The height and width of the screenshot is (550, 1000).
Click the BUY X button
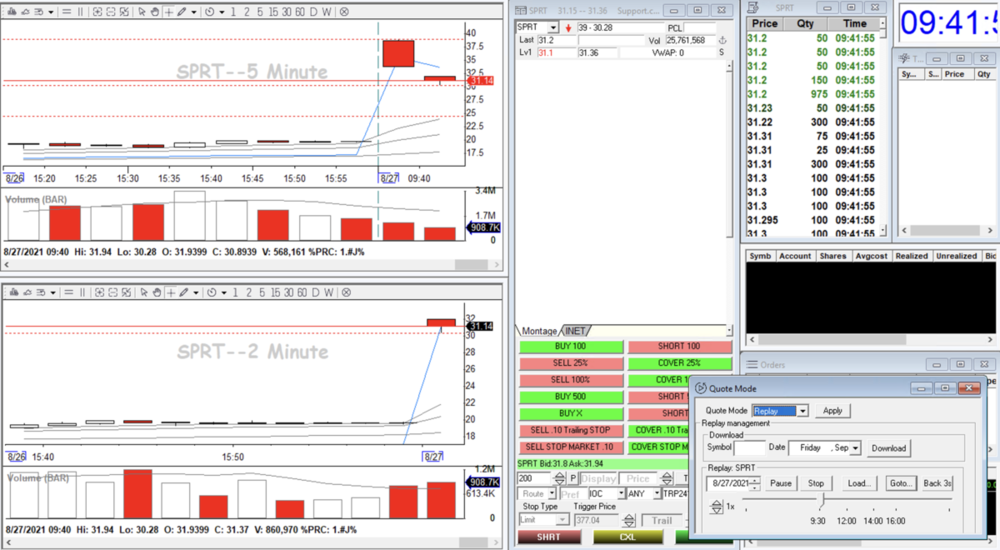point(571,413)
